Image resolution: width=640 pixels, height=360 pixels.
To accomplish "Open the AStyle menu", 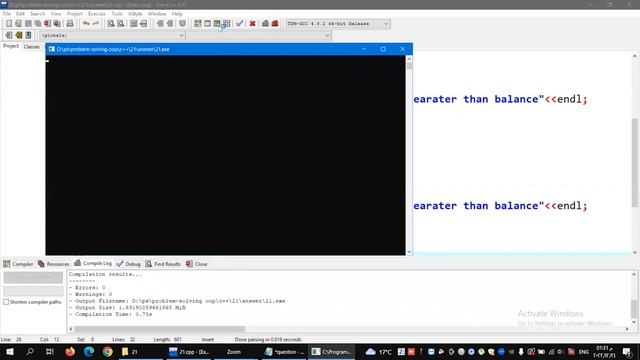I will [x=135, y=14].
